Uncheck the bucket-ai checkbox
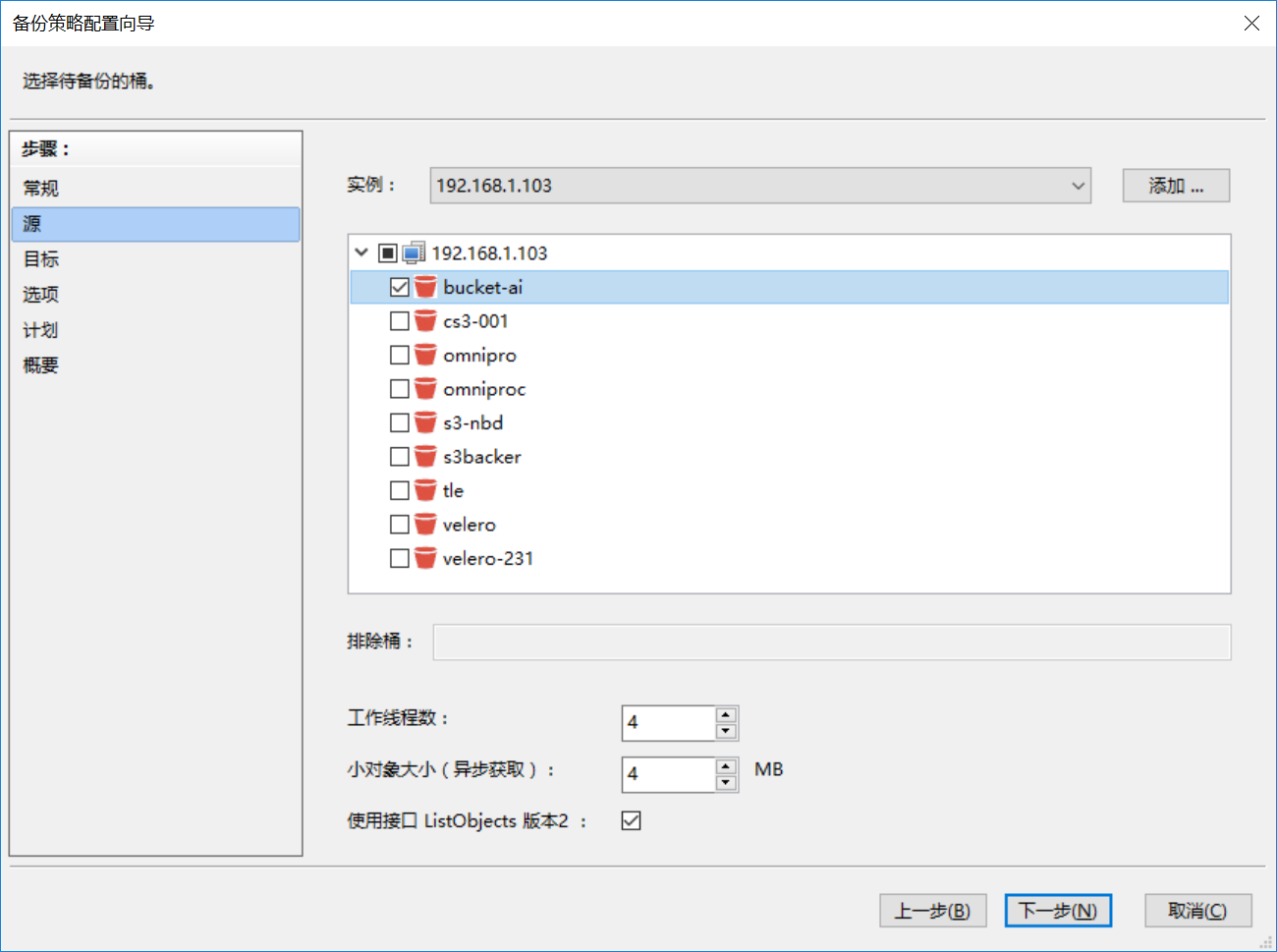 (x=400, y=287)
